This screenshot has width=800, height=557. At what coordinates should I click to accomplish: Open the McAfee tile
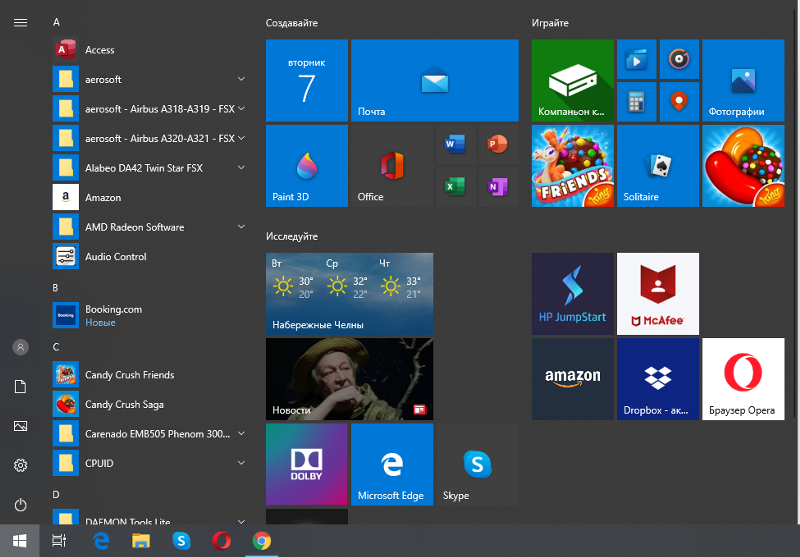(657, 293)
